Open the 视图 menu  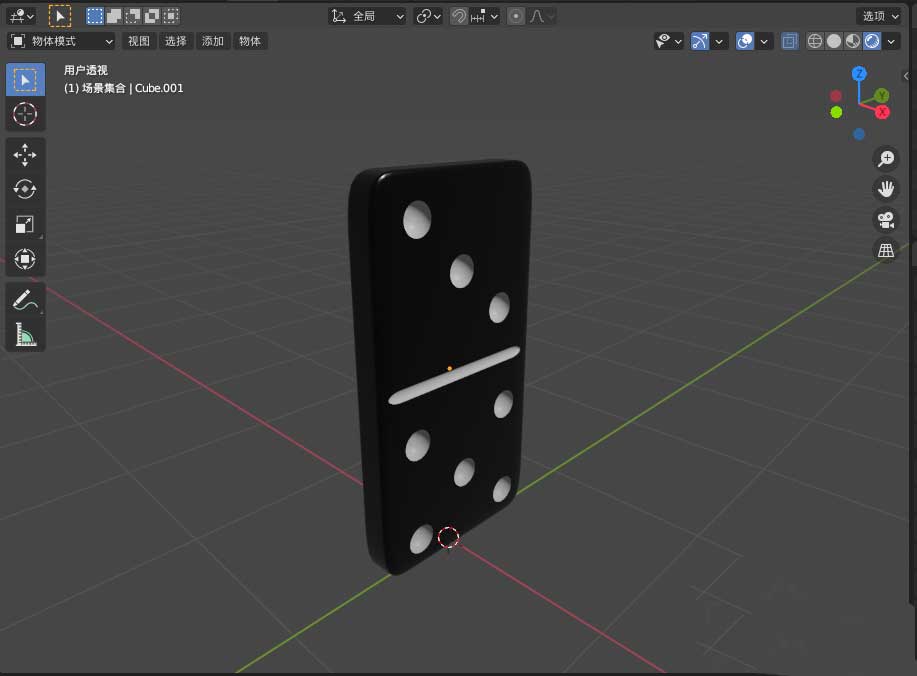coord(139,41)
